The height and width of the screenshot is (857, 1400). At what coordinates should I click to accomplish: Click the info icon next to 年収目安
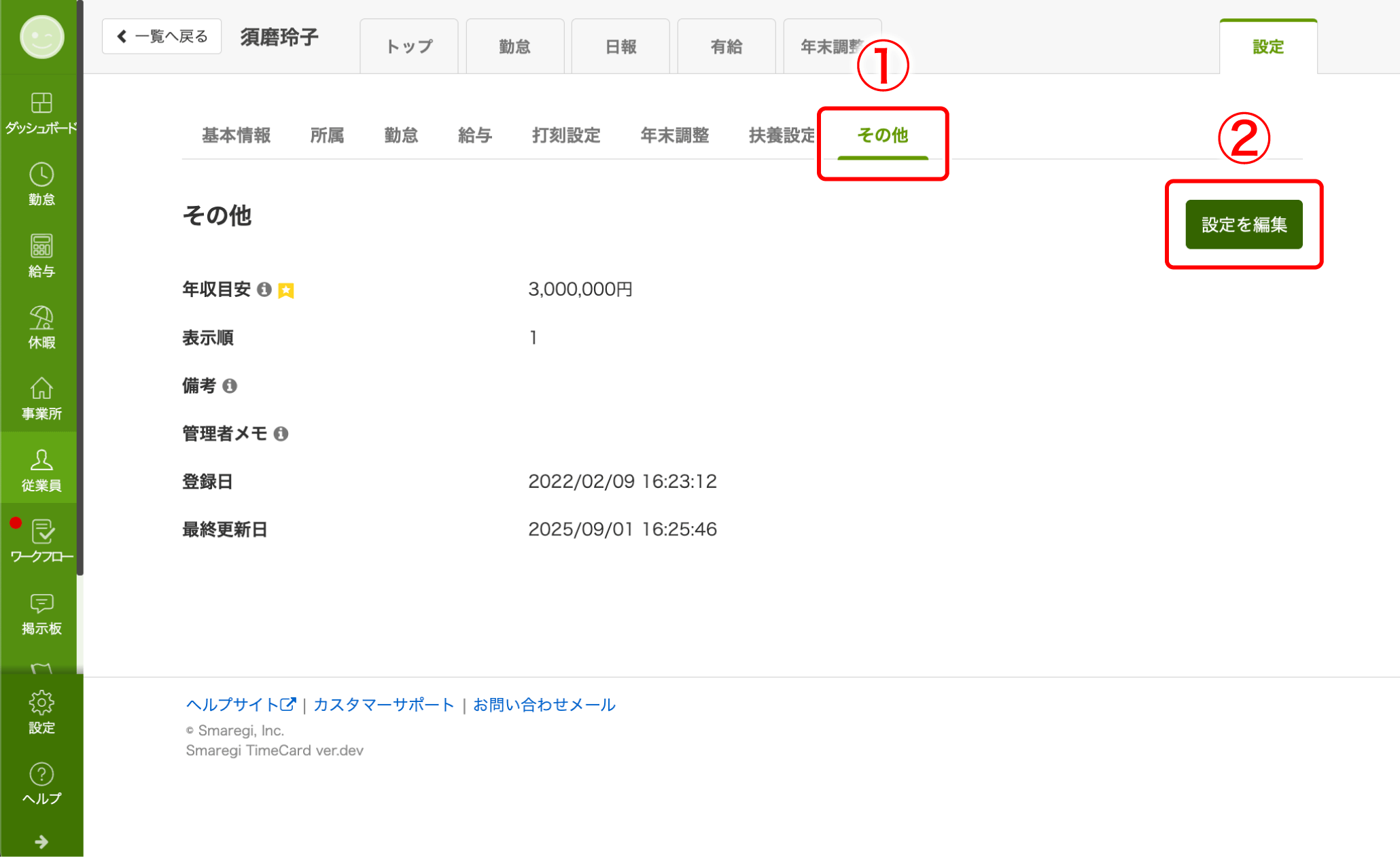point(264,290)
